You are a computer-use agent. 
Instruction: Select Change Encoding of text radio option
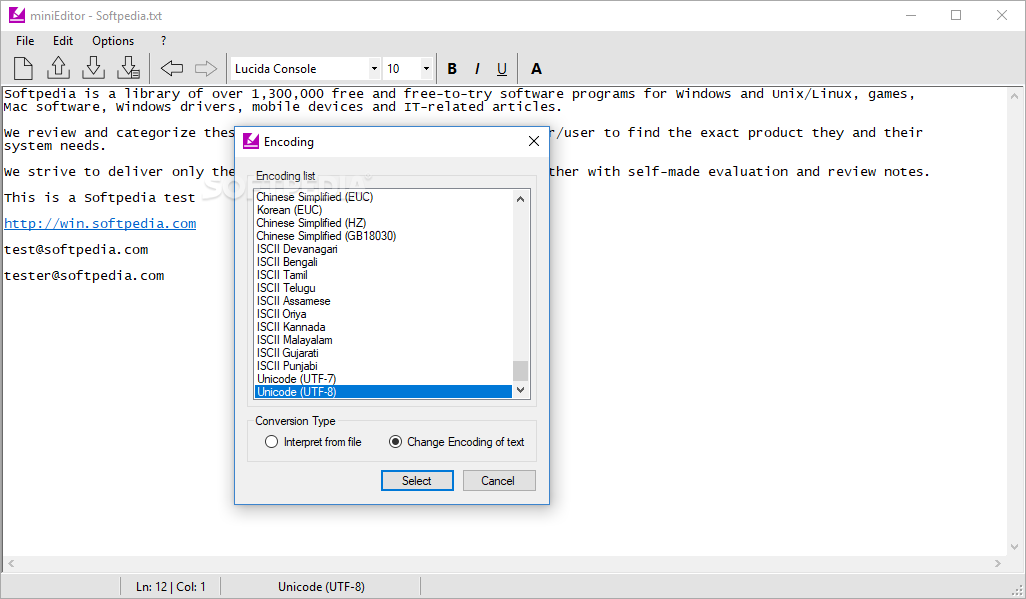pos(457,442)
